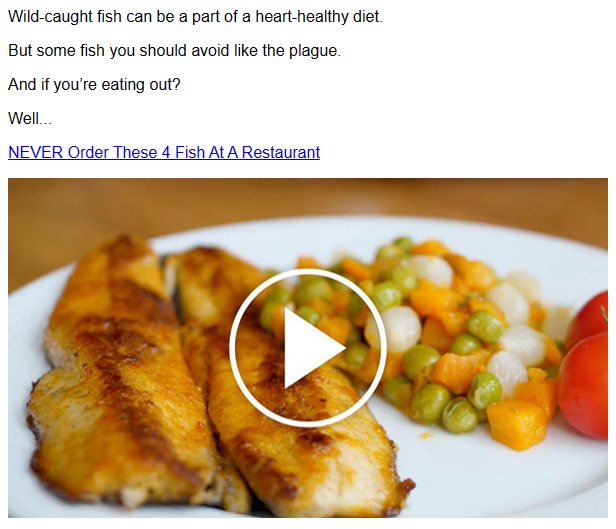Click the orange carrot cube near the tomato
616x529 pixels.
[518, 424]
